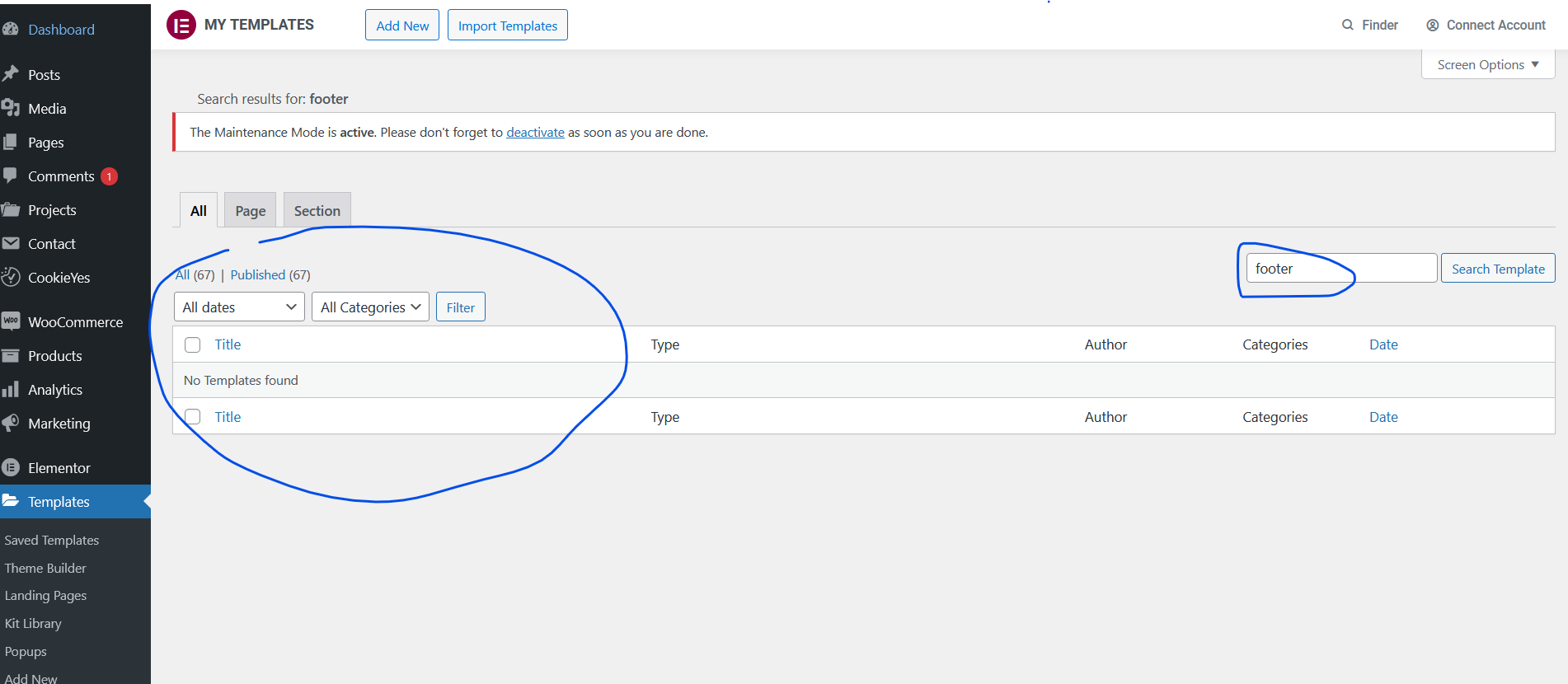Open Theme Builder submenu item

click(x=45, y=568)
